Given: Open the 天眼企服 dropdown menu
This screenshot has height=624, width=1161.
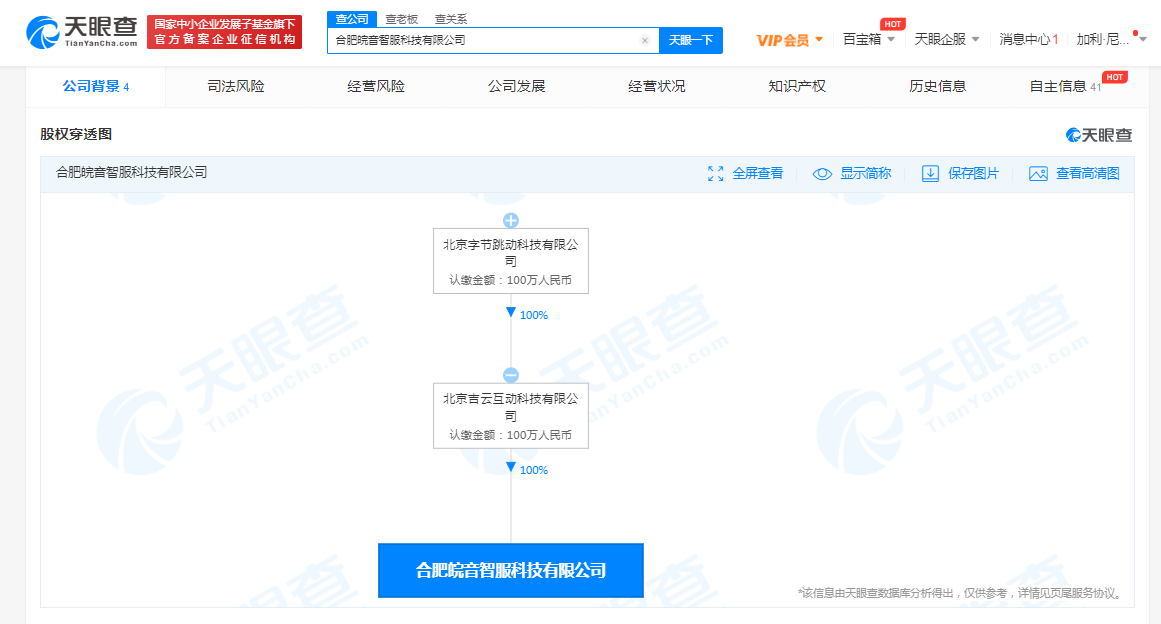Looking at the screenshot, I should pyautogui.click(x=946, y=39).
